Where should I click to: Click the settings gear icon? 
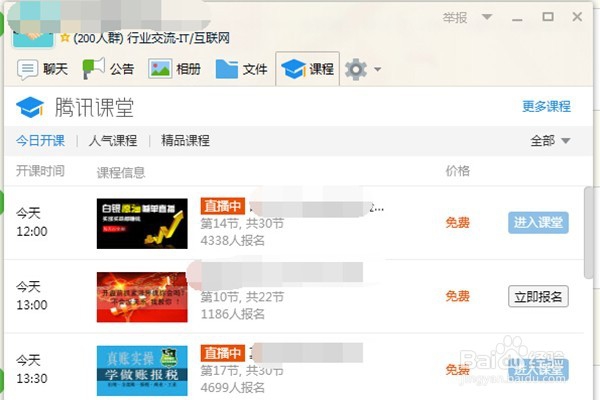point(356,69)
